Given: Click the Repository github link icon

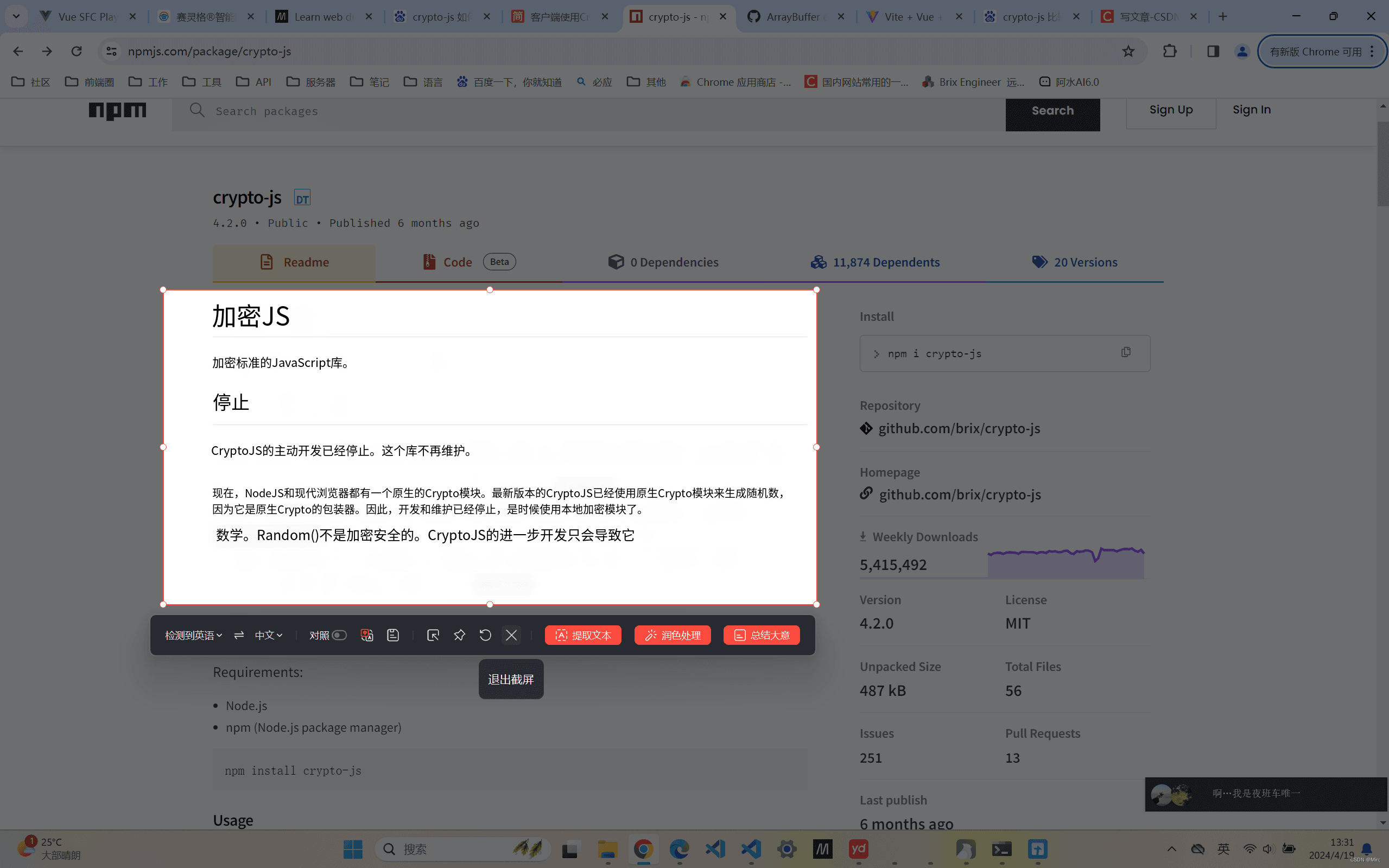Looking at the screenshot, I should coord(865,427).
